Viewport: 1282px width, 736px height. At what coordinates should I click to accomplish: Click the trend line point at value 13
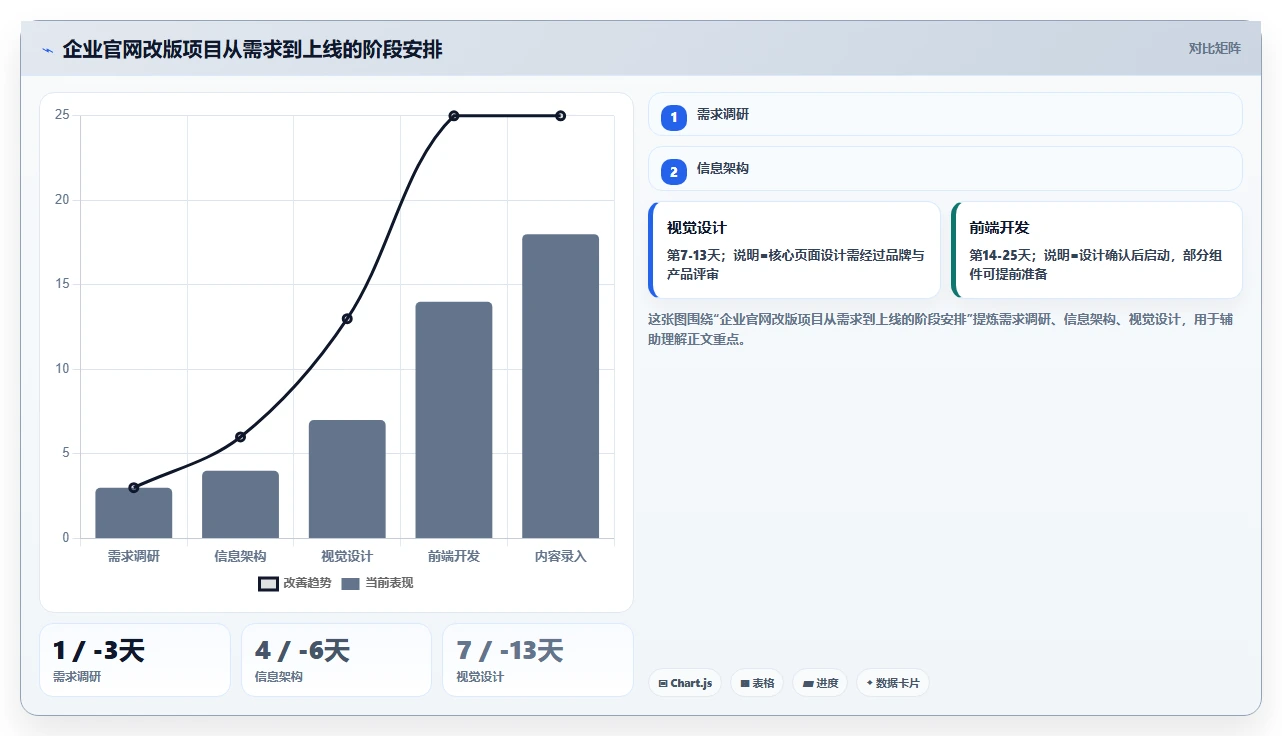pos(347,319)
